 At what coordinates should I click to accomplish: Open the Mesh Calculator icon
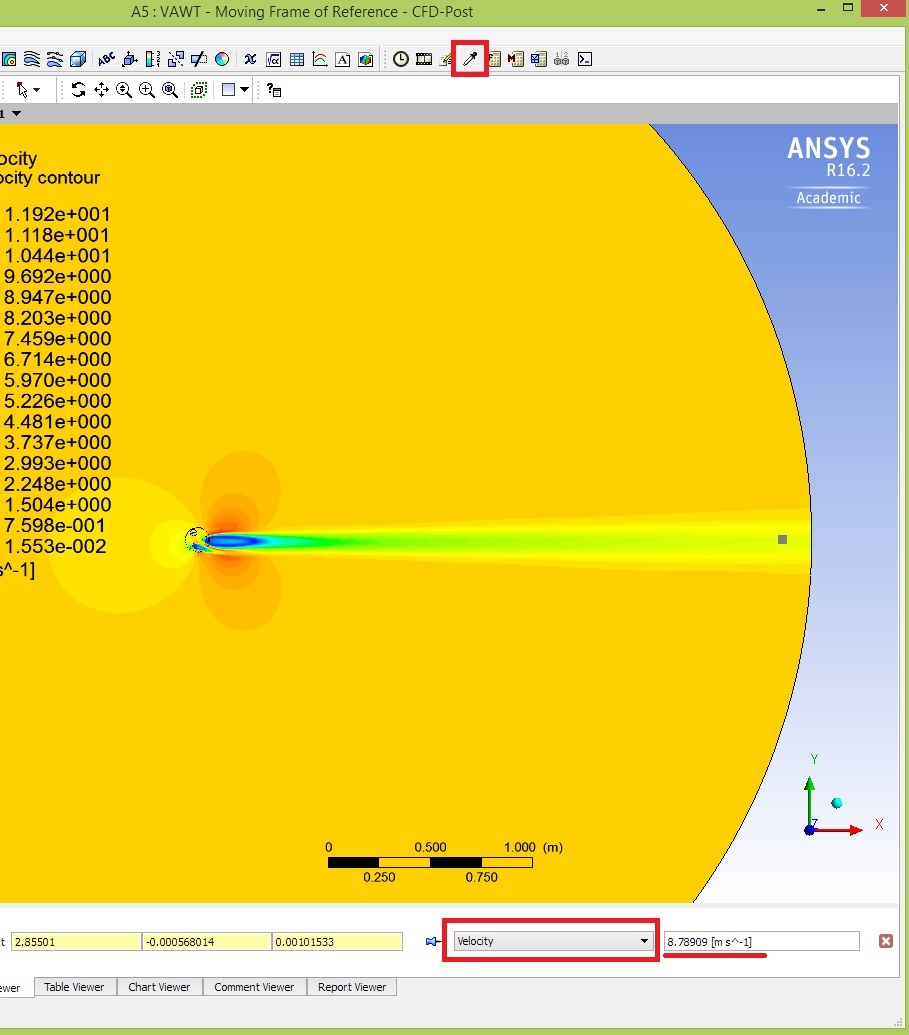point(539,59)
